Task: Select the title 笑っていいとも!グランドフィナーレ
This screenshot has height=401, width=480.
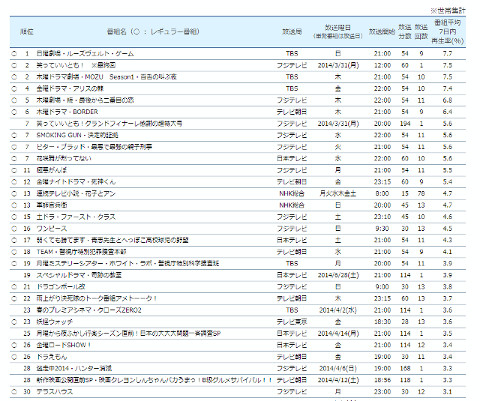Action: click(x=109, y=124)
